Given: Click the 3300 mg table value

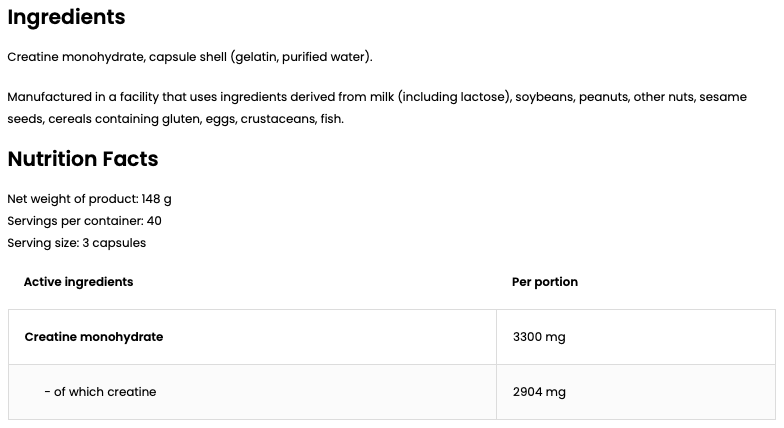Looking at the screenshot, I should (539, 337).
